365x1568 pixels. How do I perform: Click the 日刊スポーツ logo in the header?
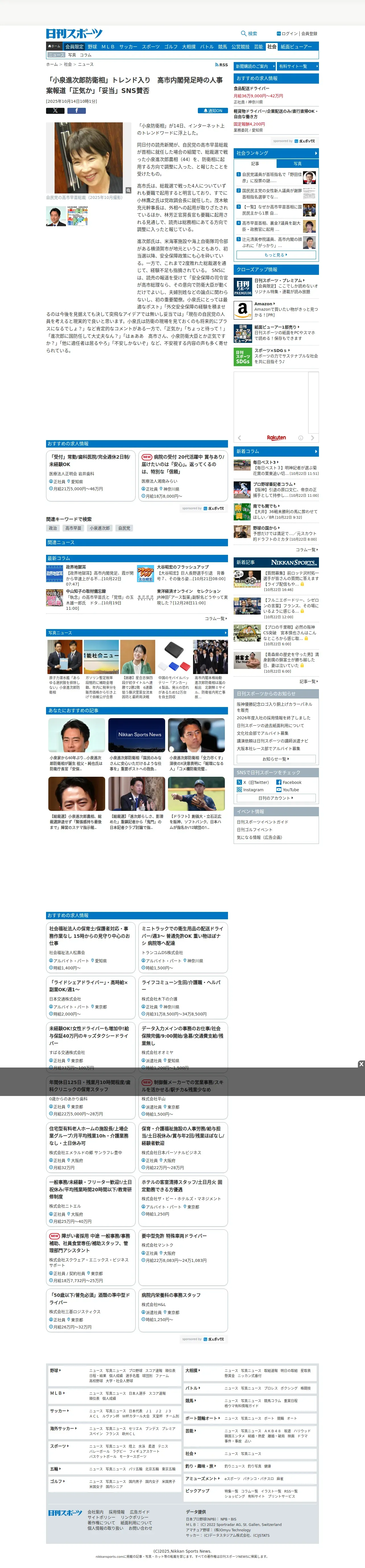click(74, 34)
